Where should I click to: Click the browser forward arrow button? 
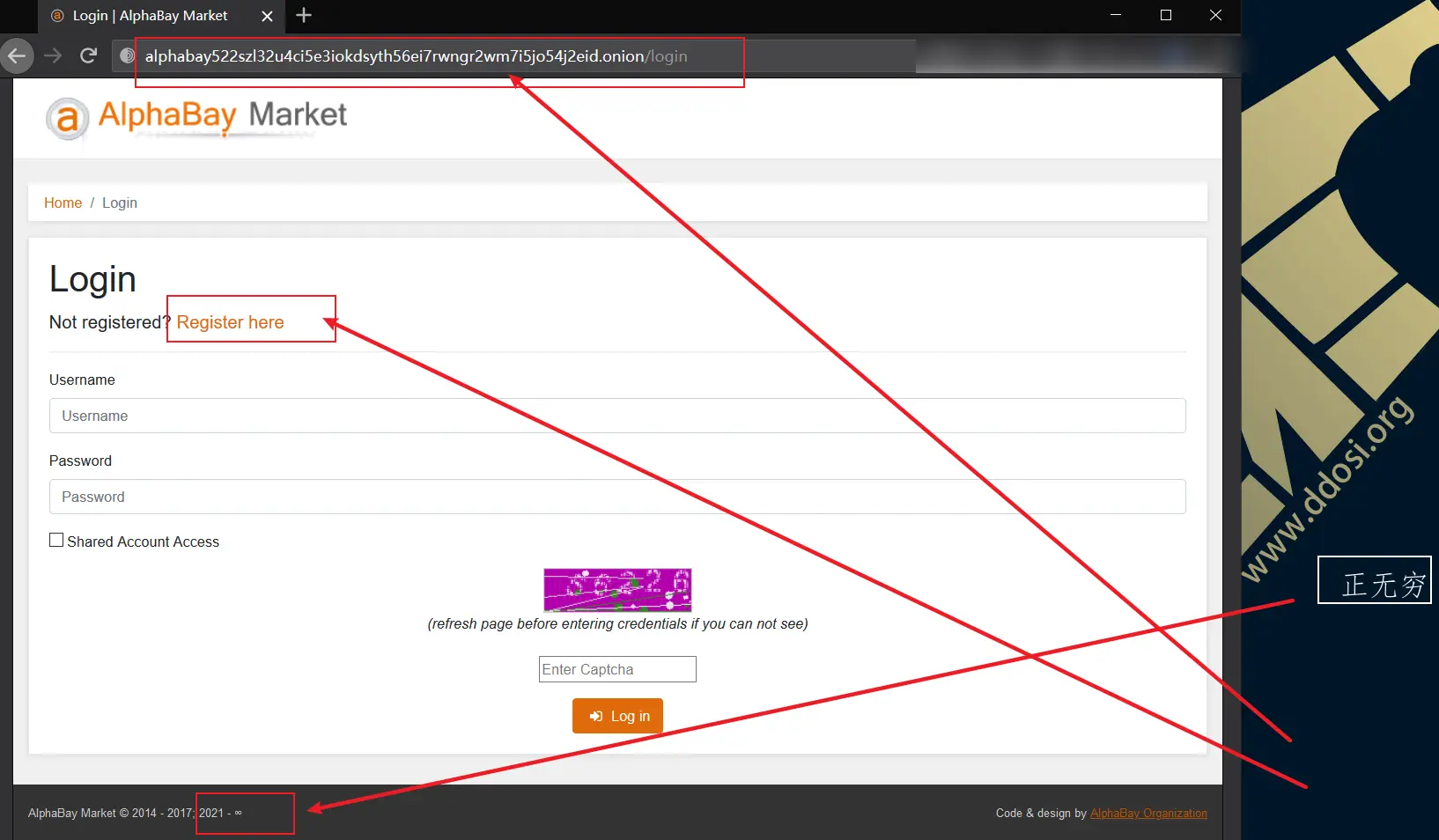(x=53, y=56)
